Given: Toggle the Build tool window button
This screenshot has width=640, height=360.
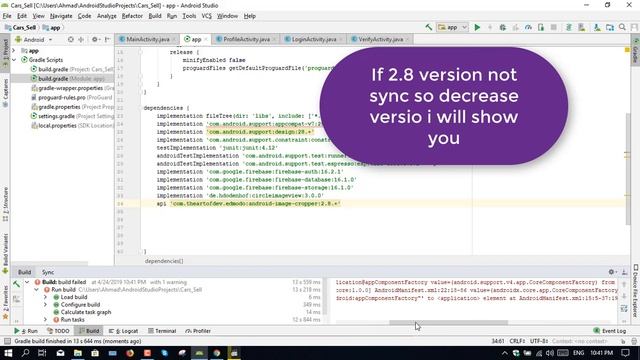Looking at the screenshot, I should coord(89,331).
